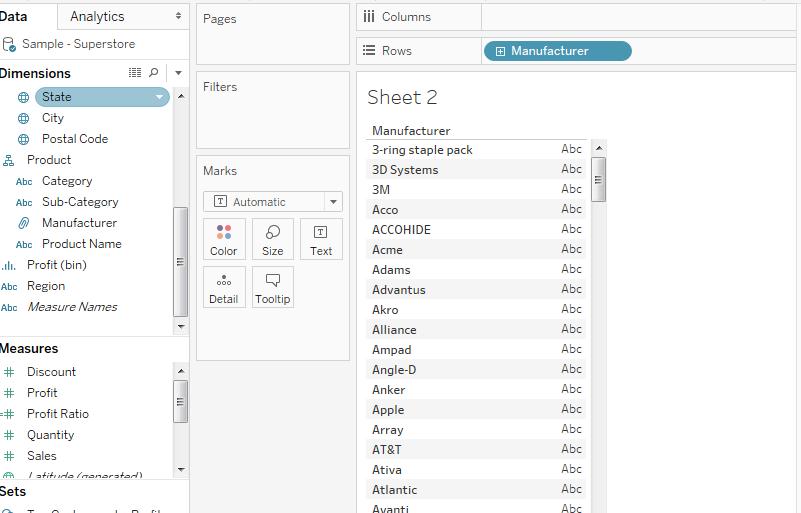Click the view-as-list icon in Dimensions

click(135, 73)
